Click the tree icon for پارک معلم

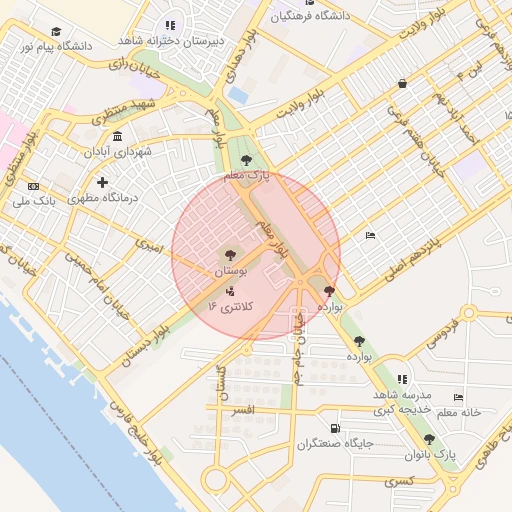tap(246, 160)
